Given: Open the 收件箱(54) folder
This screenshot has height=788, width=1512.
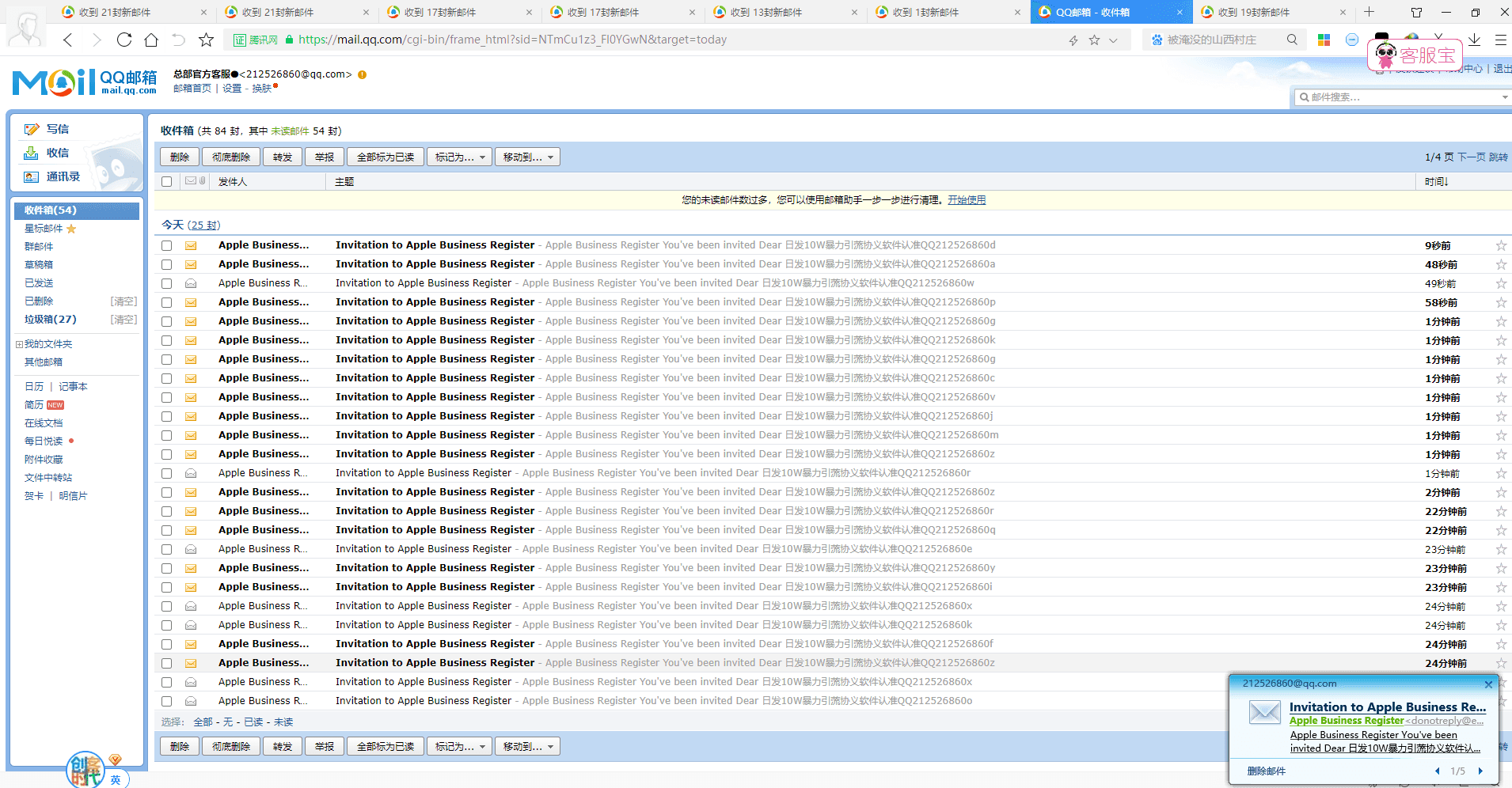Looking at the screenshot, I should [77, 210].
